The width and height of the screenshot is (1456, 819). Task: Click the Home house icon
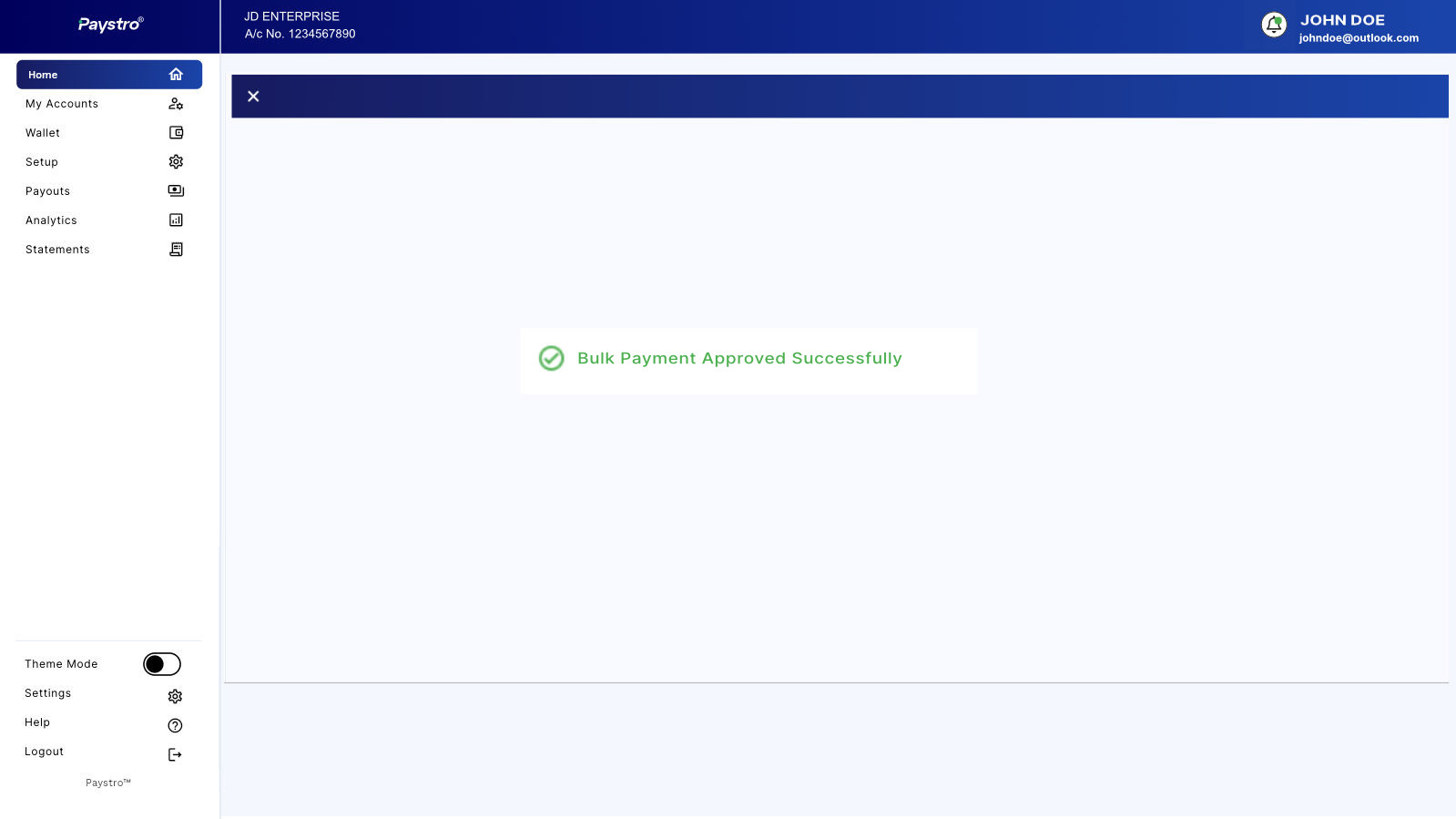176,75
